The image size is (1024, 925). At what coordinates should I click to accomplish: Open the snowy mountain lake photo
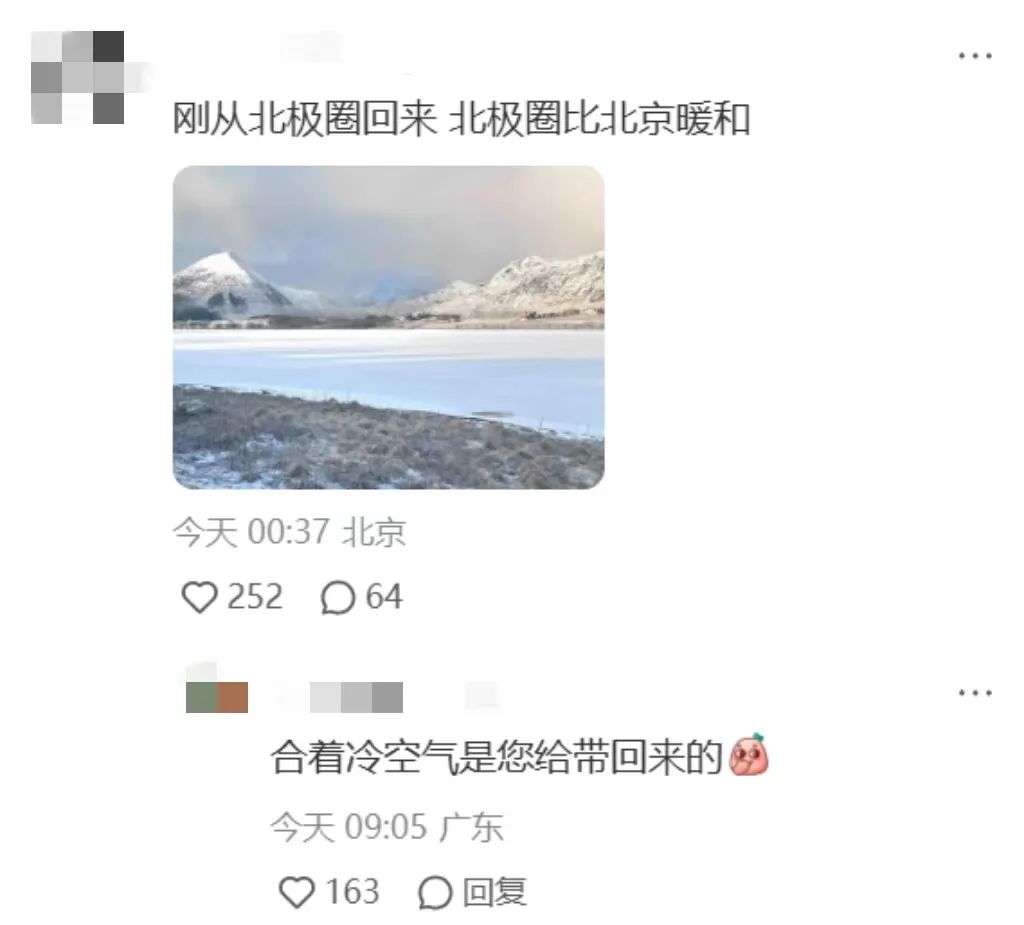pos(389,327)
